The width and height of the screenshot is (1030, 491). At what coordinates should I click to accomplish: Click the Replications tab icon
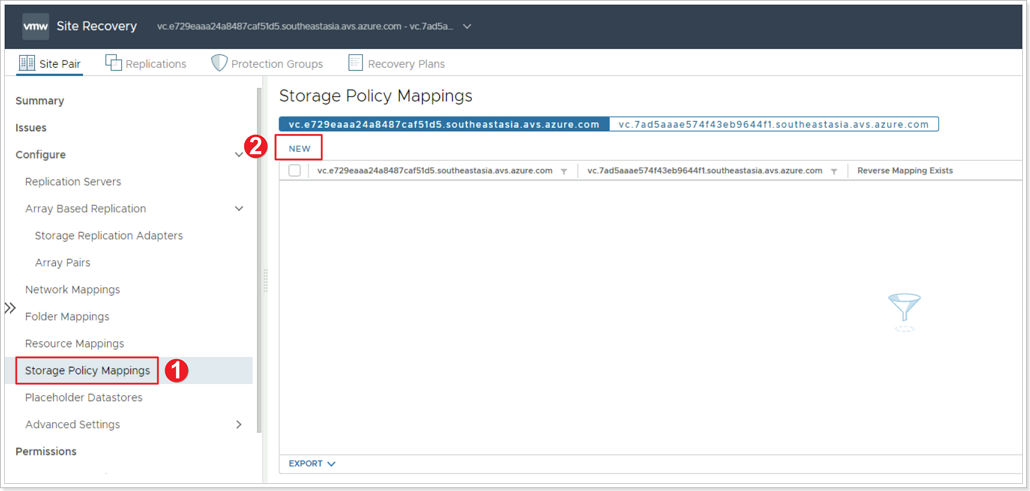114,63
